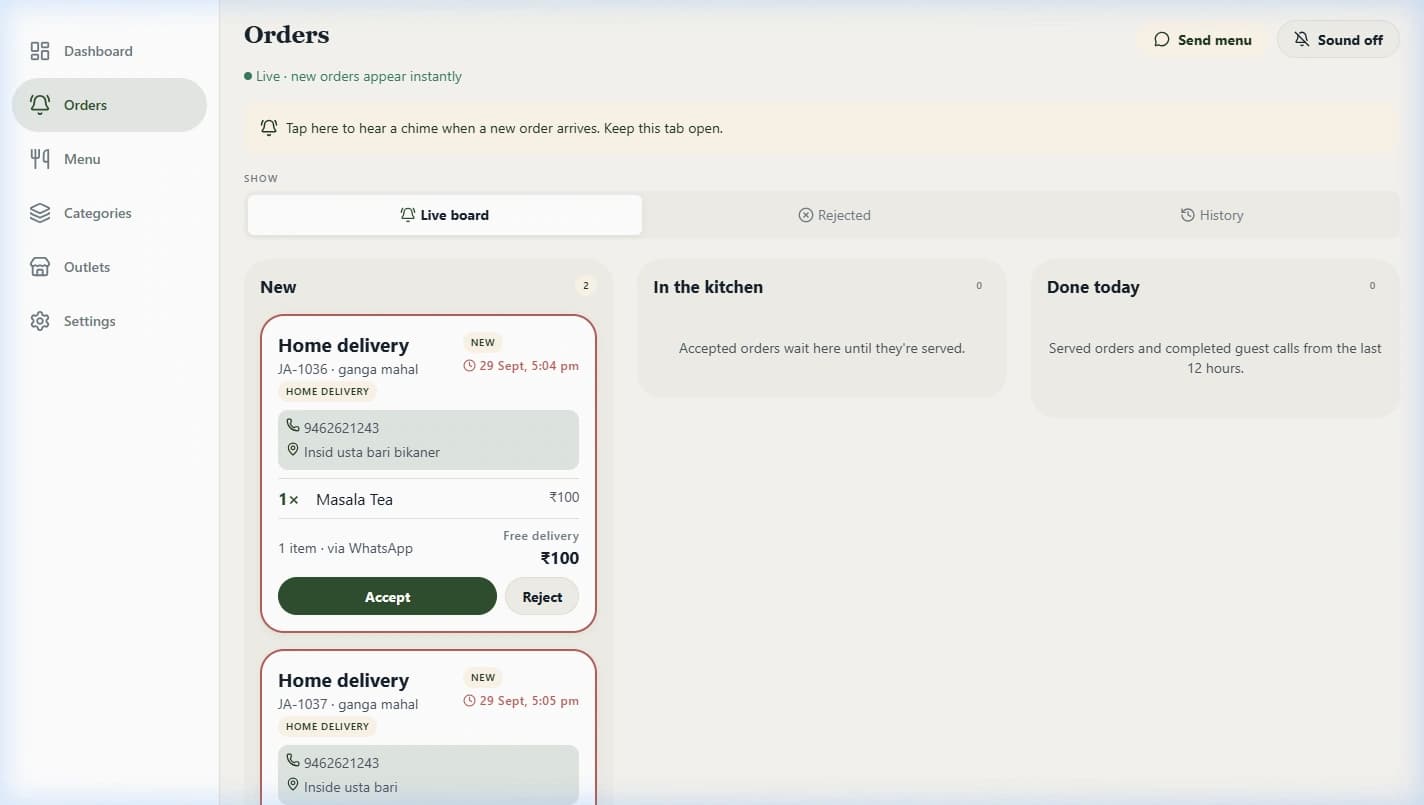Click phone number on order JA-1036
Screen dimensions: 1424x805
(x=342, y=428)
